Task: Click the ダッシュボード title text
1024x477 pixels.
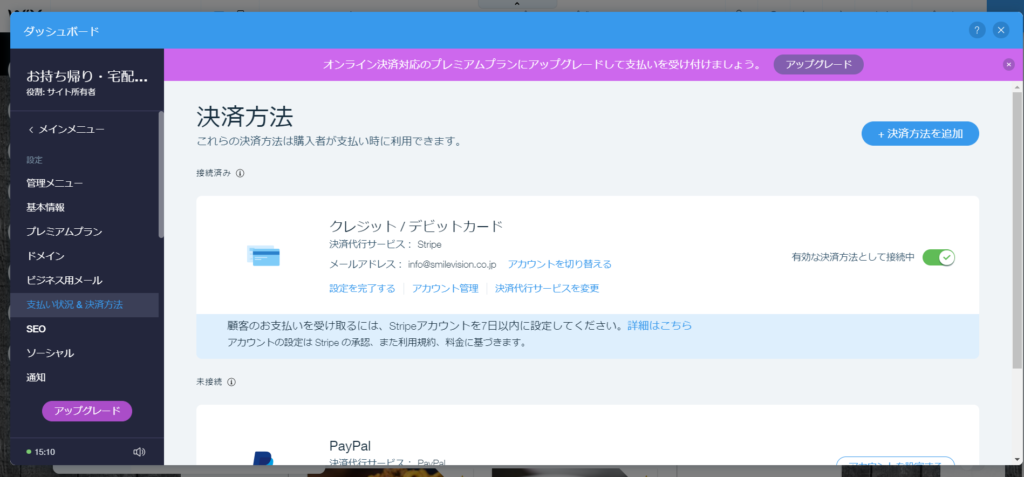Action: [x=61, y=31]
